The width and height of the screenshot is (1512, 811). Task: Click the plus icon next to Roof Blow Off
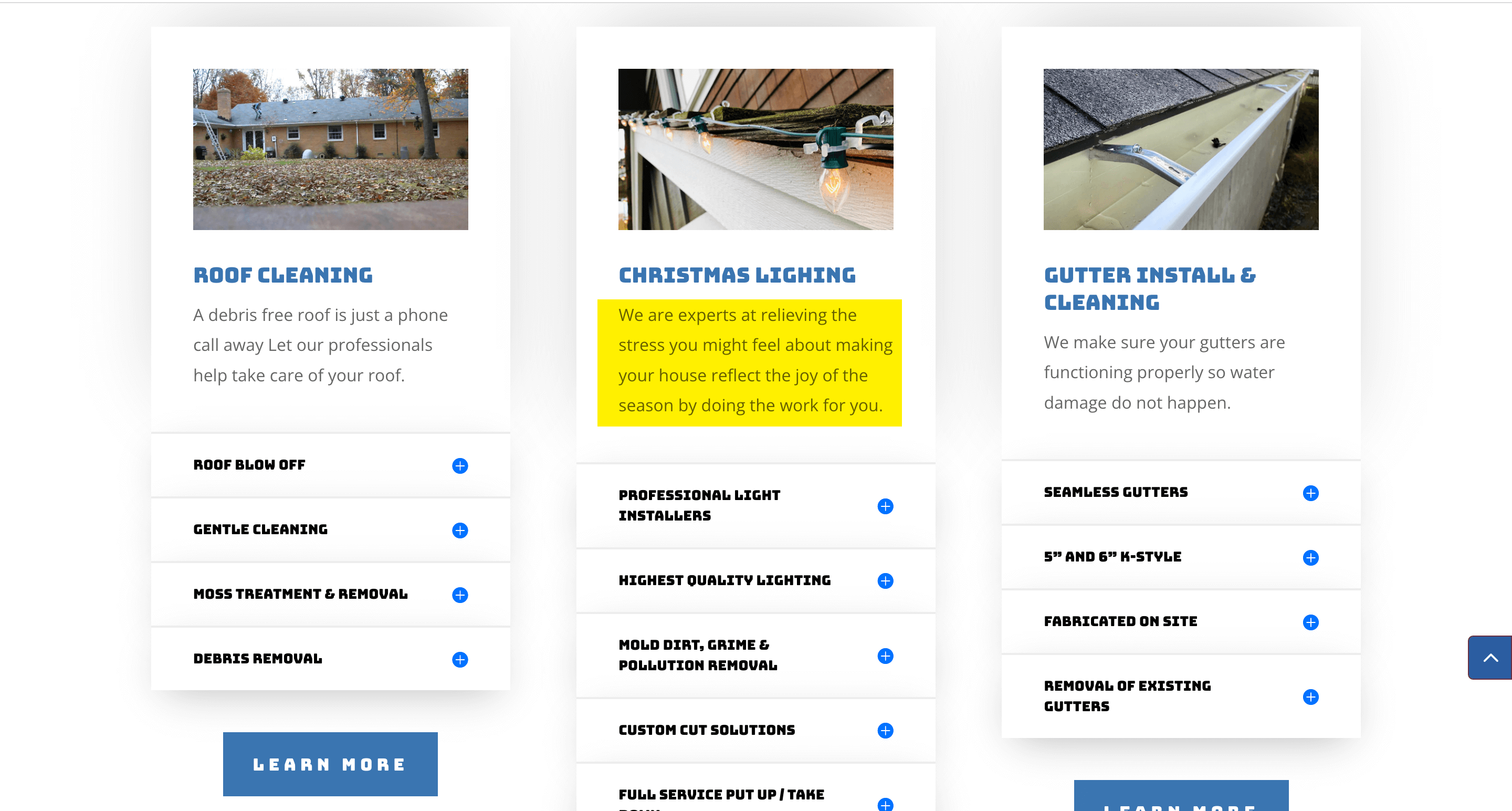point(460,464)
